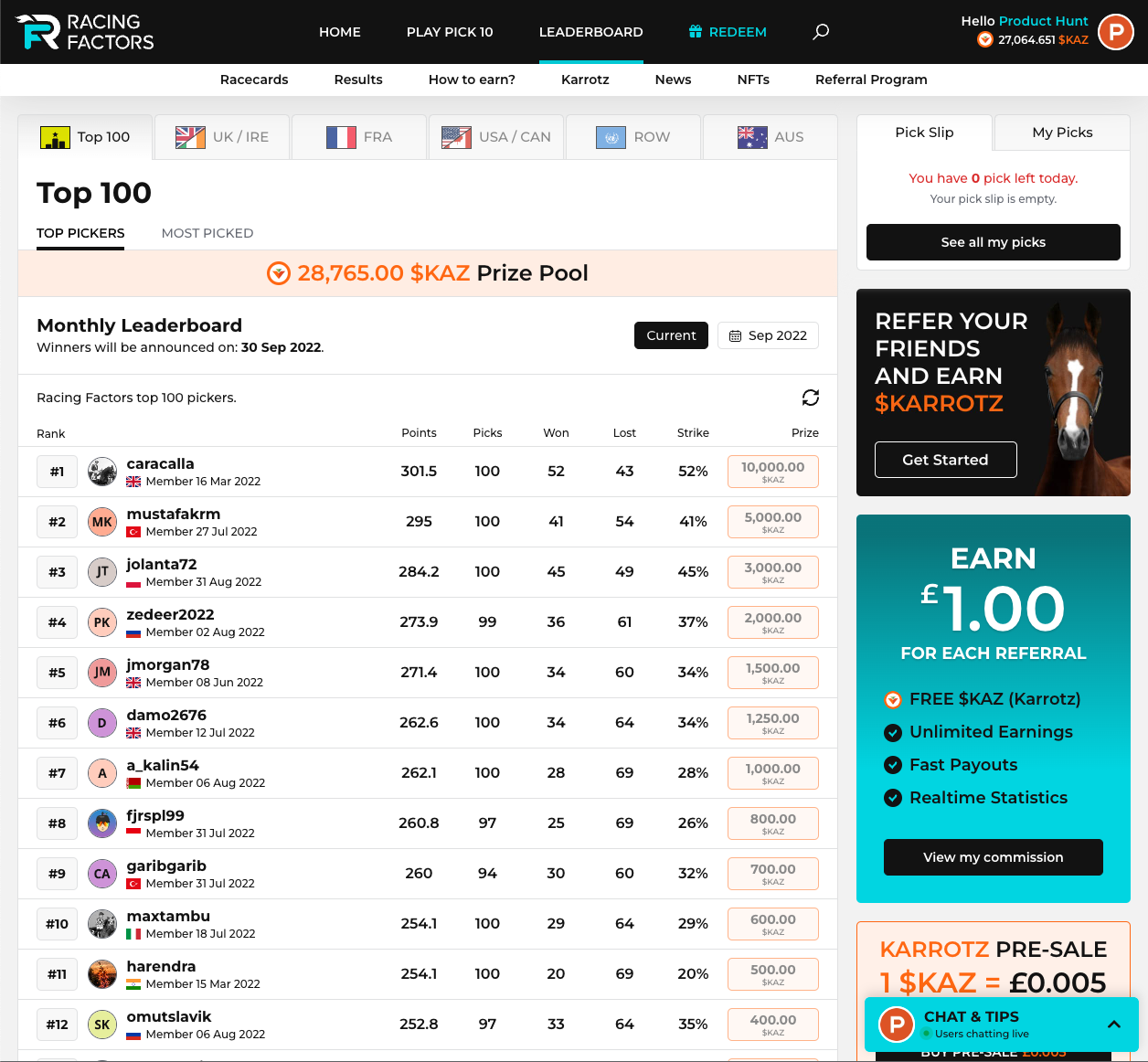The height and width of the screenshot is (1062, 1148).
Task: Open caracalla's username link
Action: point(161,464)
